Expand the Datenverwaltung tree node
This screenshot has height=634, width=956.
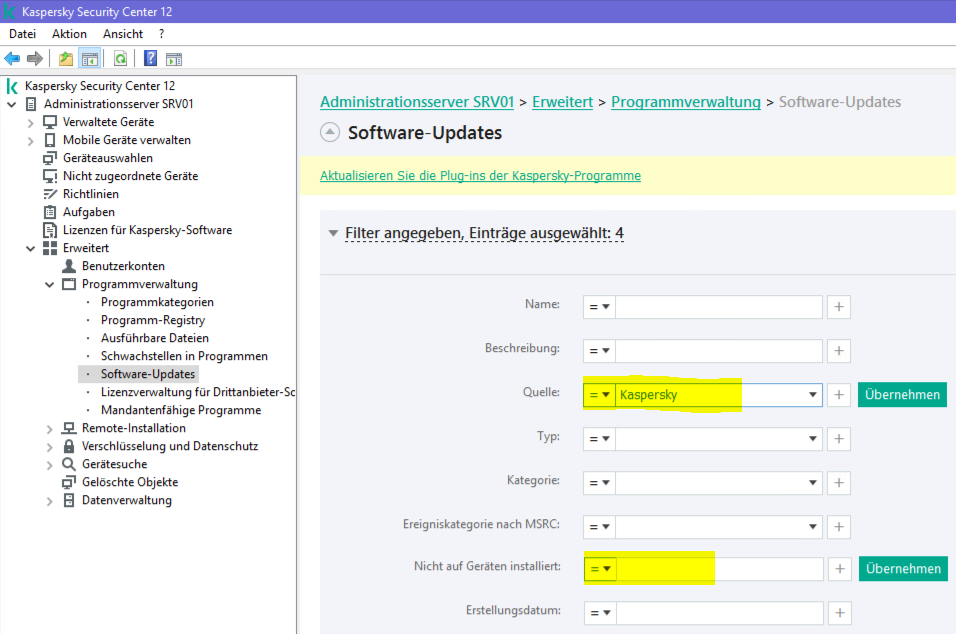(x=49, y=501)
